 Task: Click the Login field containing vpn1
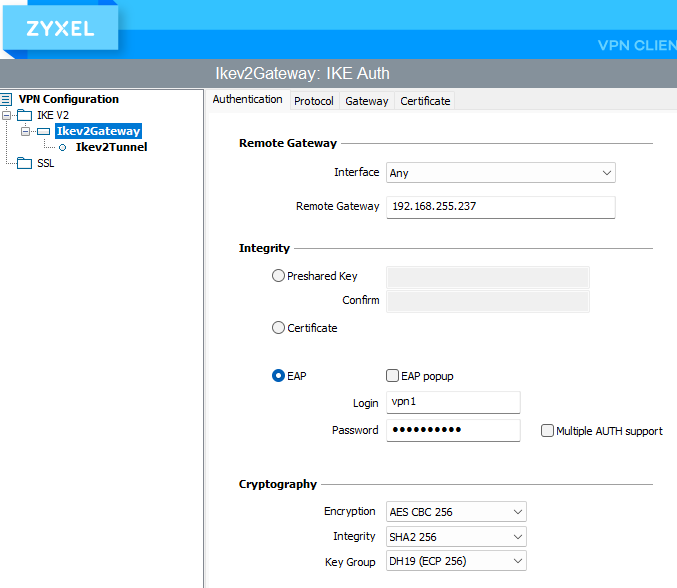tap(453, 402)
